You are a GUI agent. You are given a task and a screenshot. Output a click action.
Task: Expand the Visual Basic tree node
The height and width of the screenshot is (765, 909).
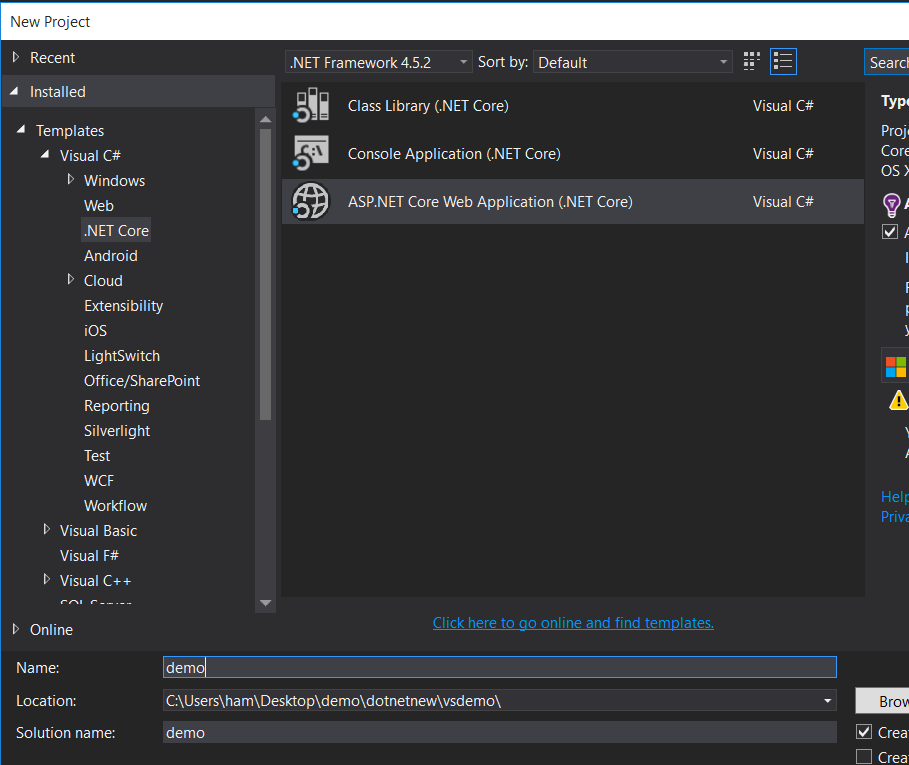[x=46, y=530]
